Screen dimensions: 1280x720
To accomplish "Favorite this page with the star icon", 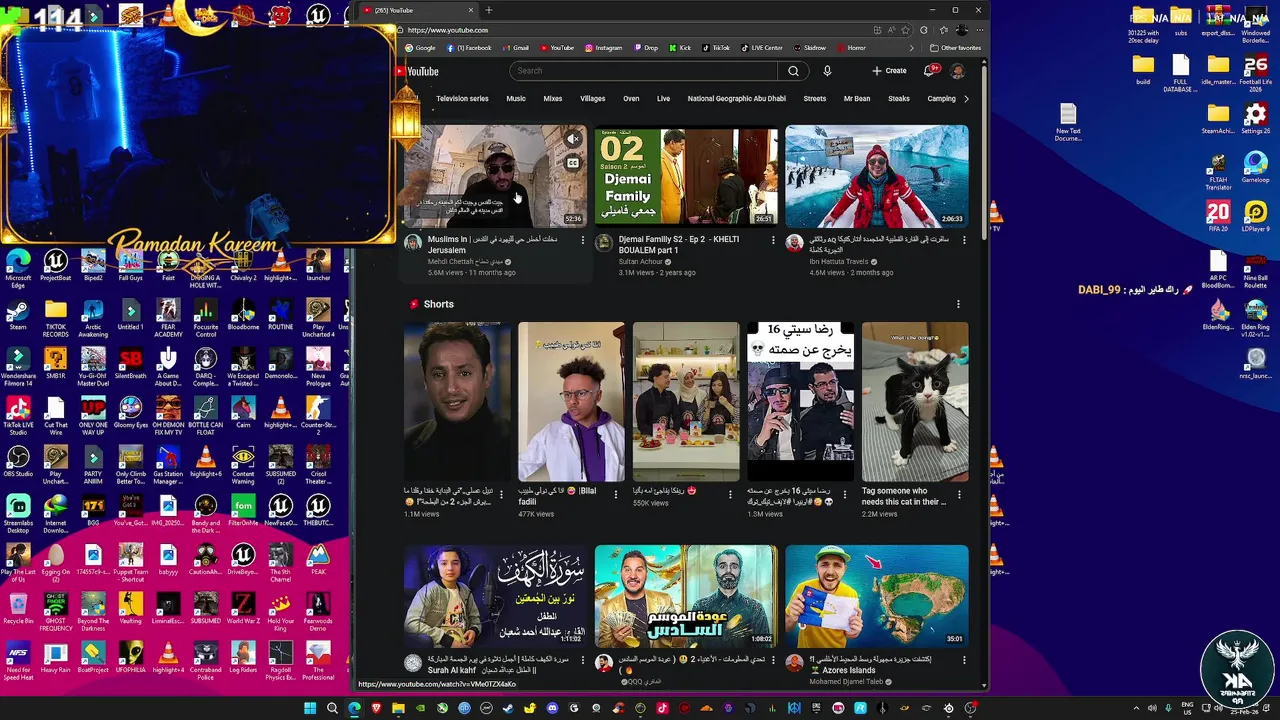I will 906,30.
